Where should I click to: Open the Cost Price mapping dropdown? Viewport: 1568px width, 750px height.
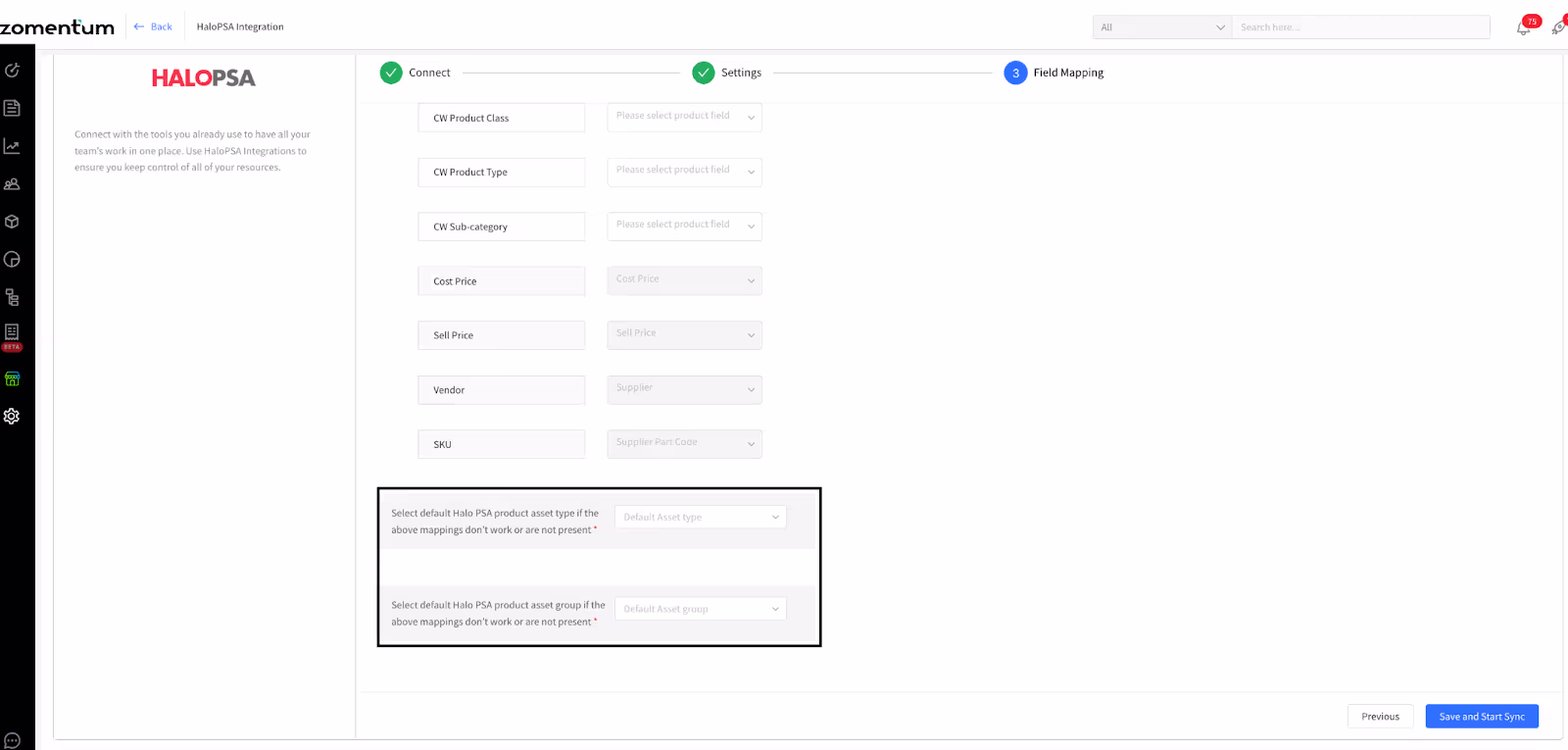click(684, 280)
